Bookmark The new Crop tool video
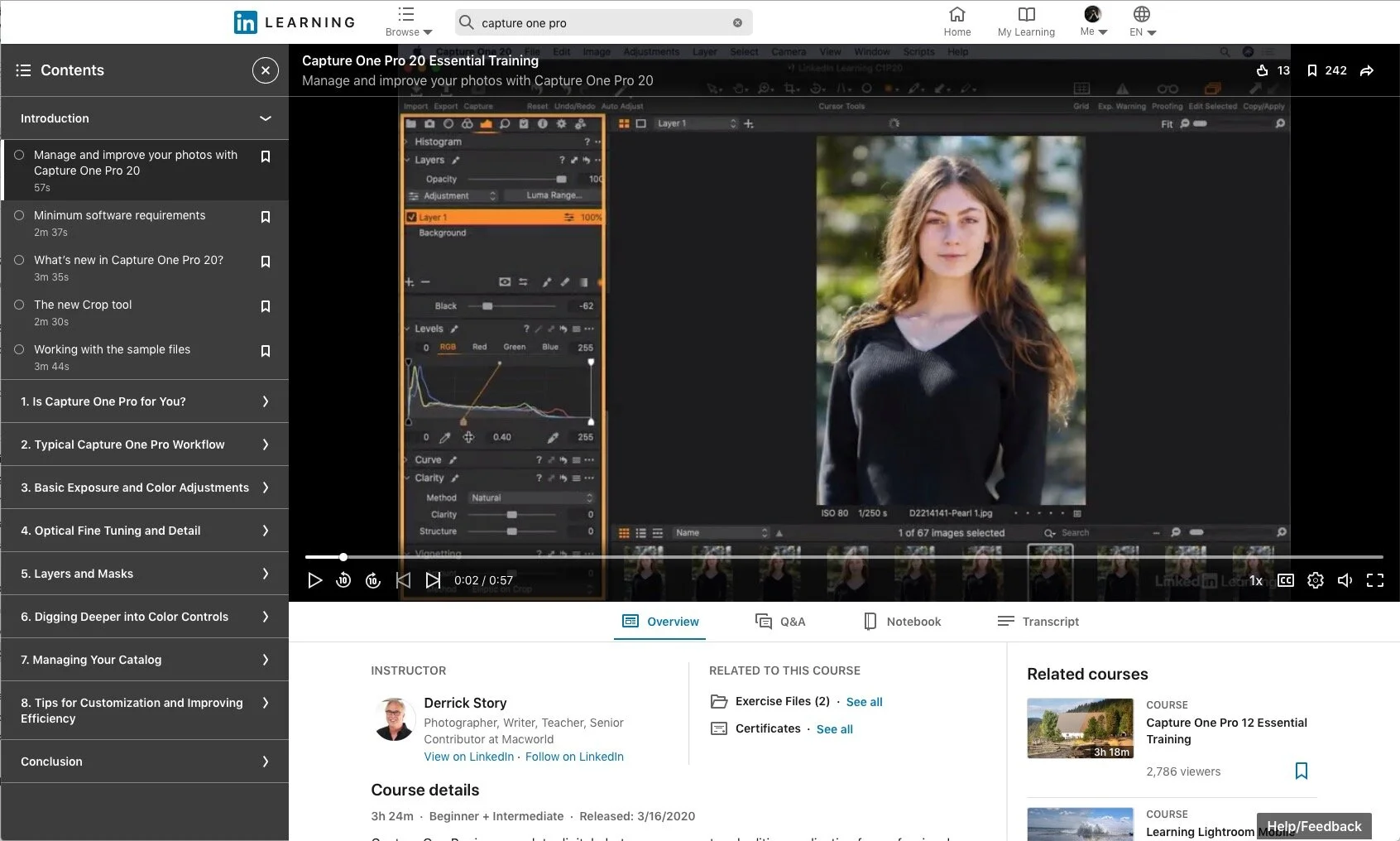Screen dimensions: 1400x841 (266, 306)
